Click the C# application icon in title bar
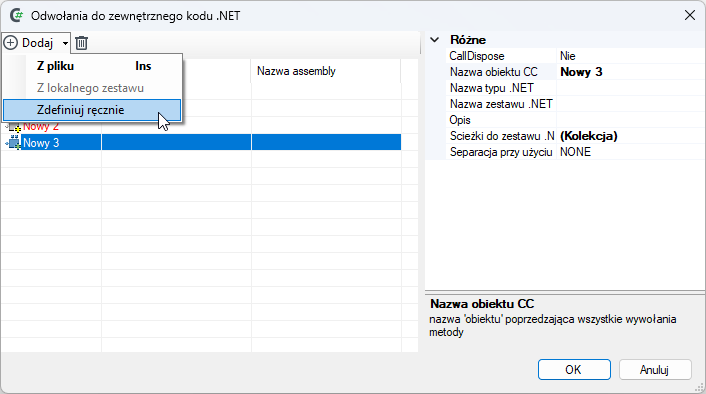Screen dimensions: 706x394 (x=17, y=15)
